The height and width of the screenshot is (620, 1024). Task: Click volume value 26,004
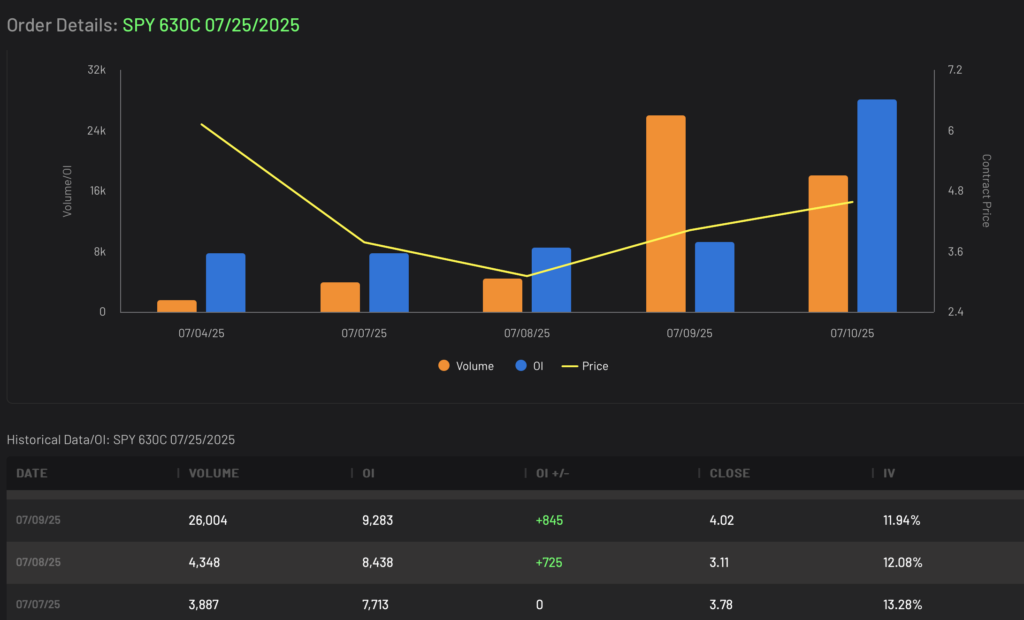pos(208,520)
